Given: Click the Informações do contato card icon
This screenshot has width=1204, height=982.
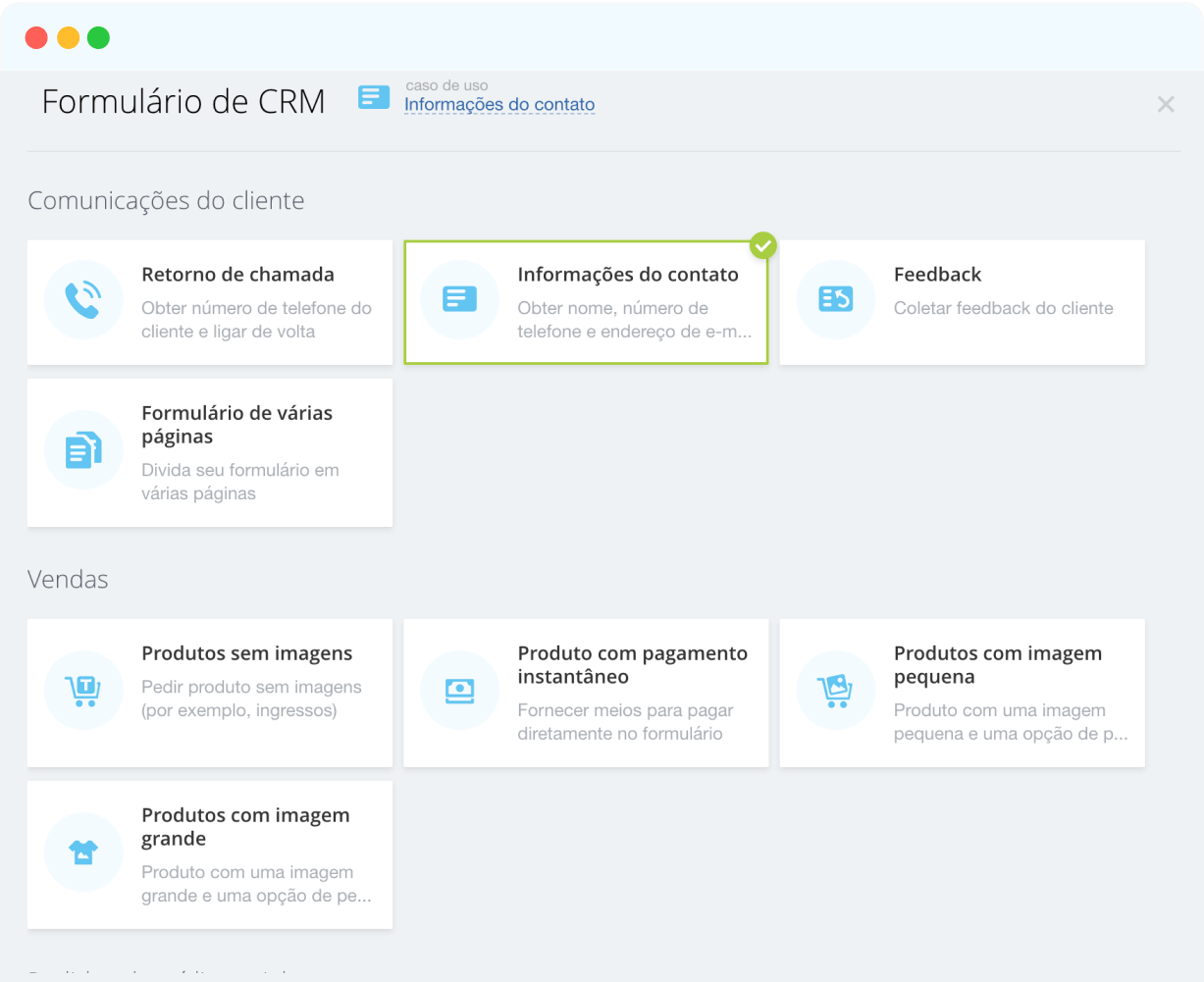Looking at the screenshot, I should point(459,299).
